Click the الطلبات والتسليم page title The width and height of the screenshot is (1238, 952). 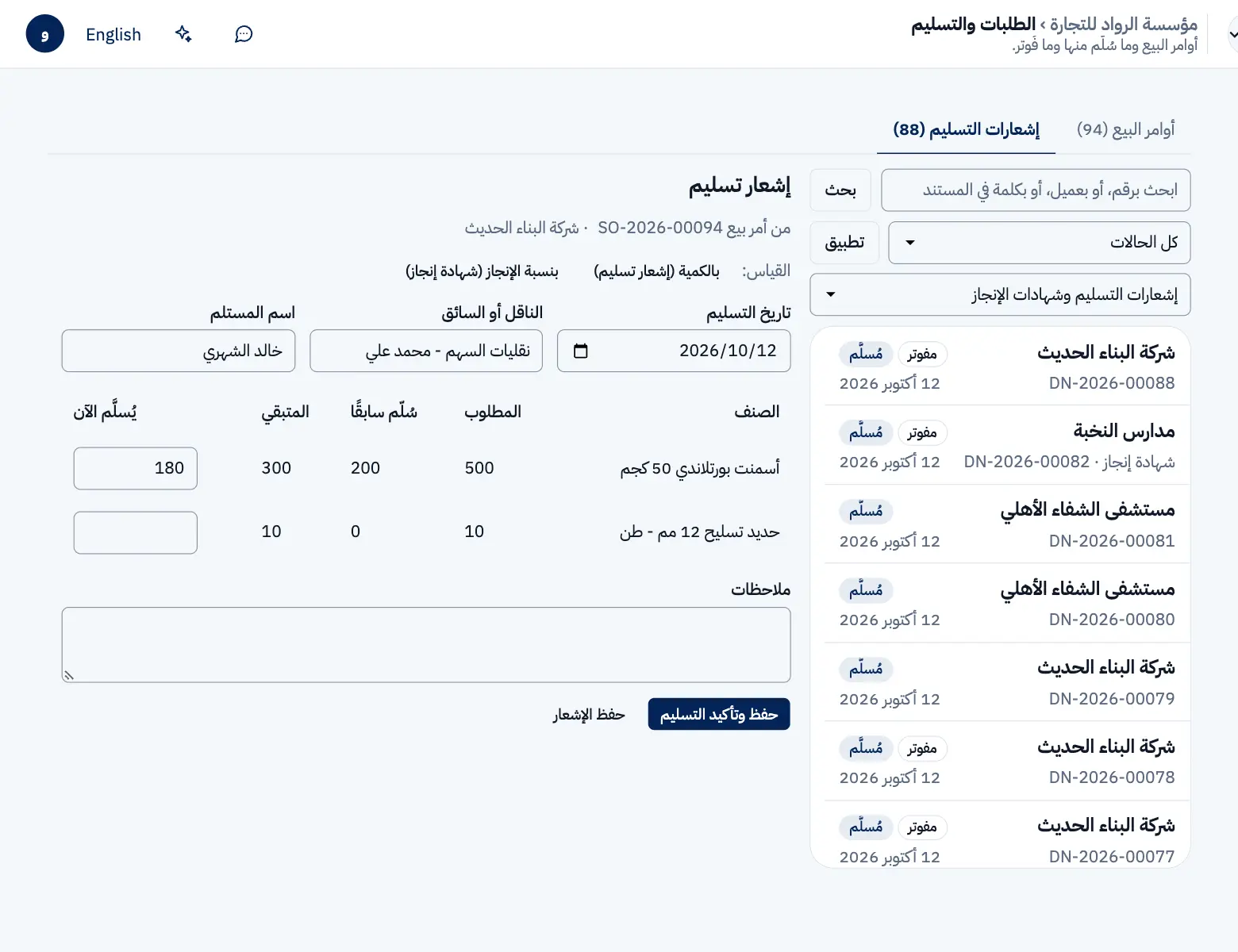pyautogui.click(x=973, y=25)
